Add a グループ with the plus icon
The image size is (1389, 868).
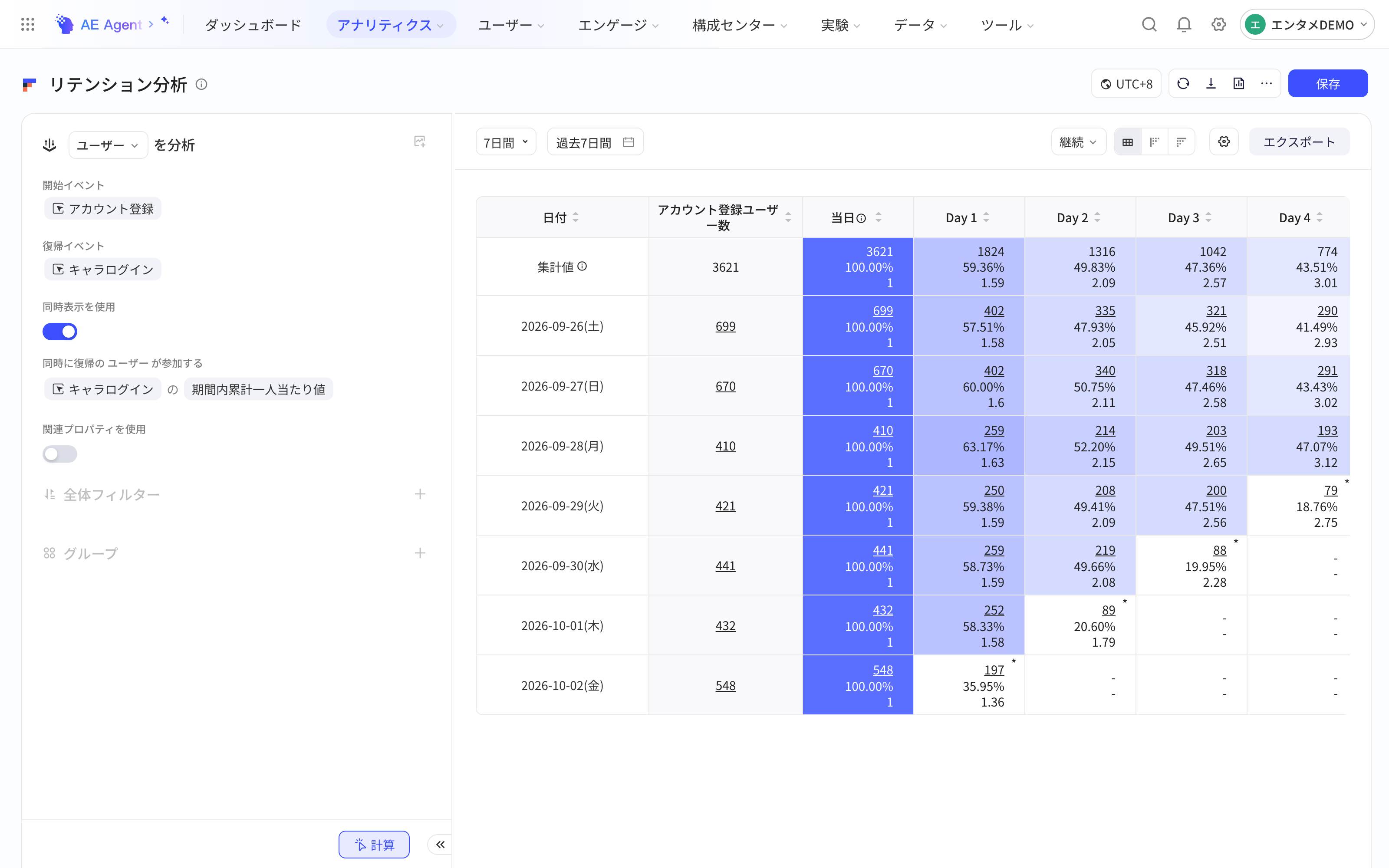pyautogui.click(x=420, y=553)
